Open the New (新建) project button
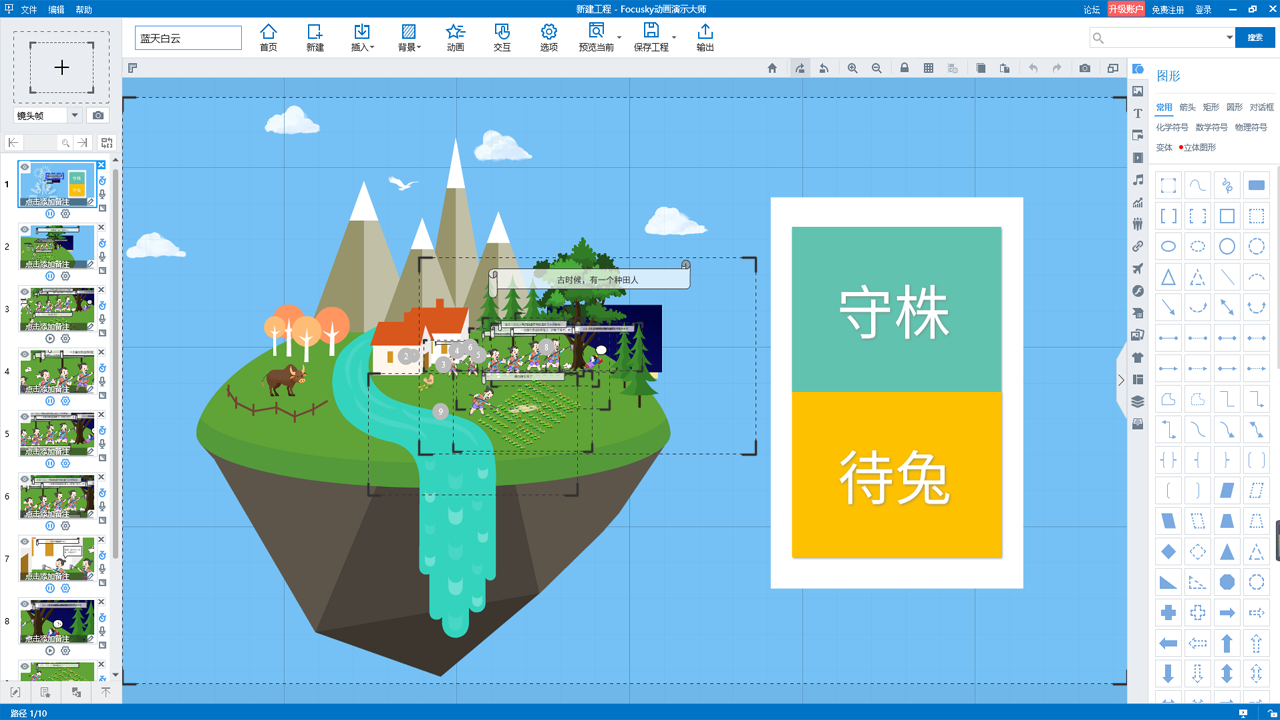This screenshot has width=1280, height=720. [315, 38]
